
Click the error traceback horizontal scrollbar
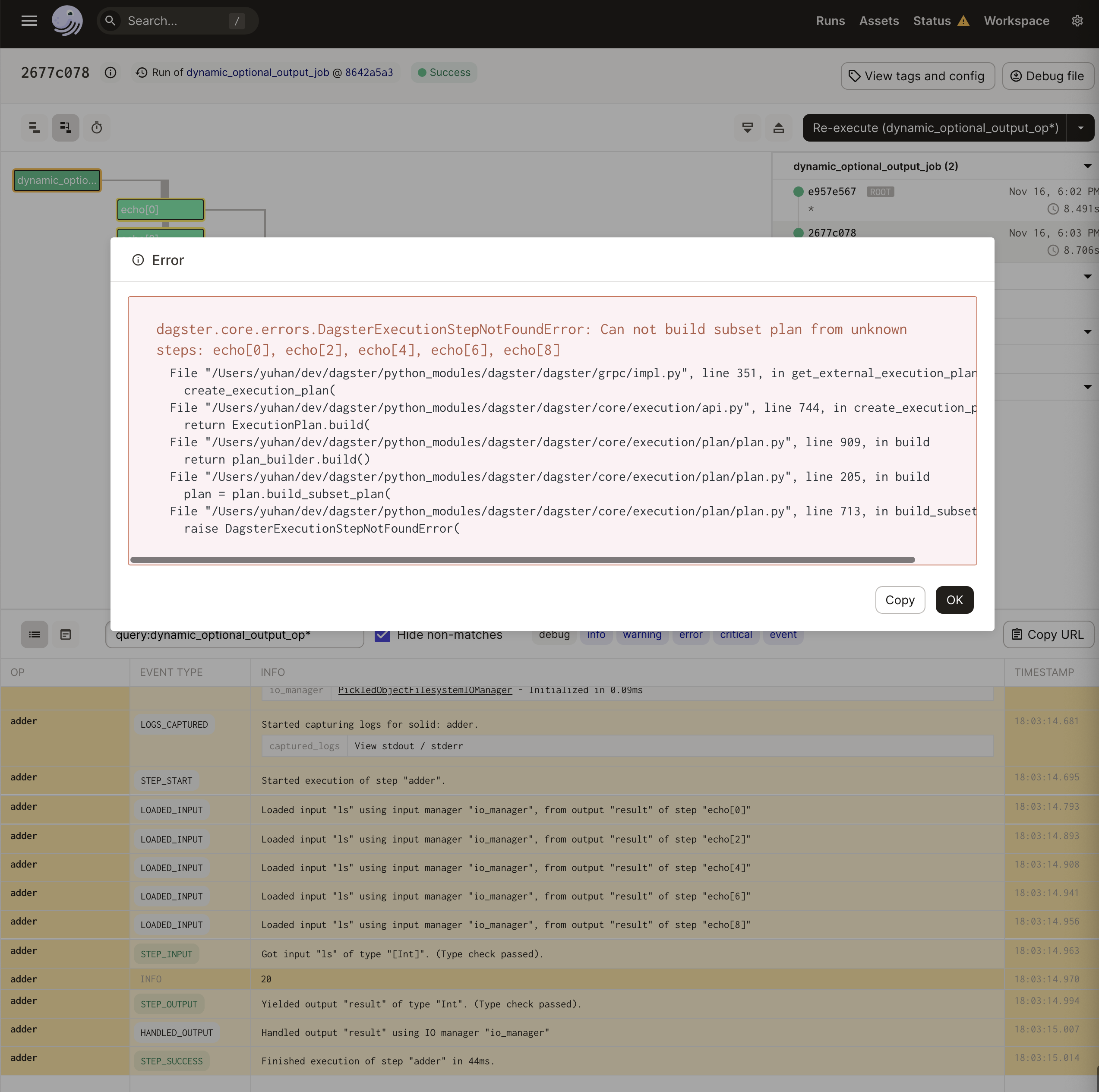pyautogui.click(x=522, y=560)
